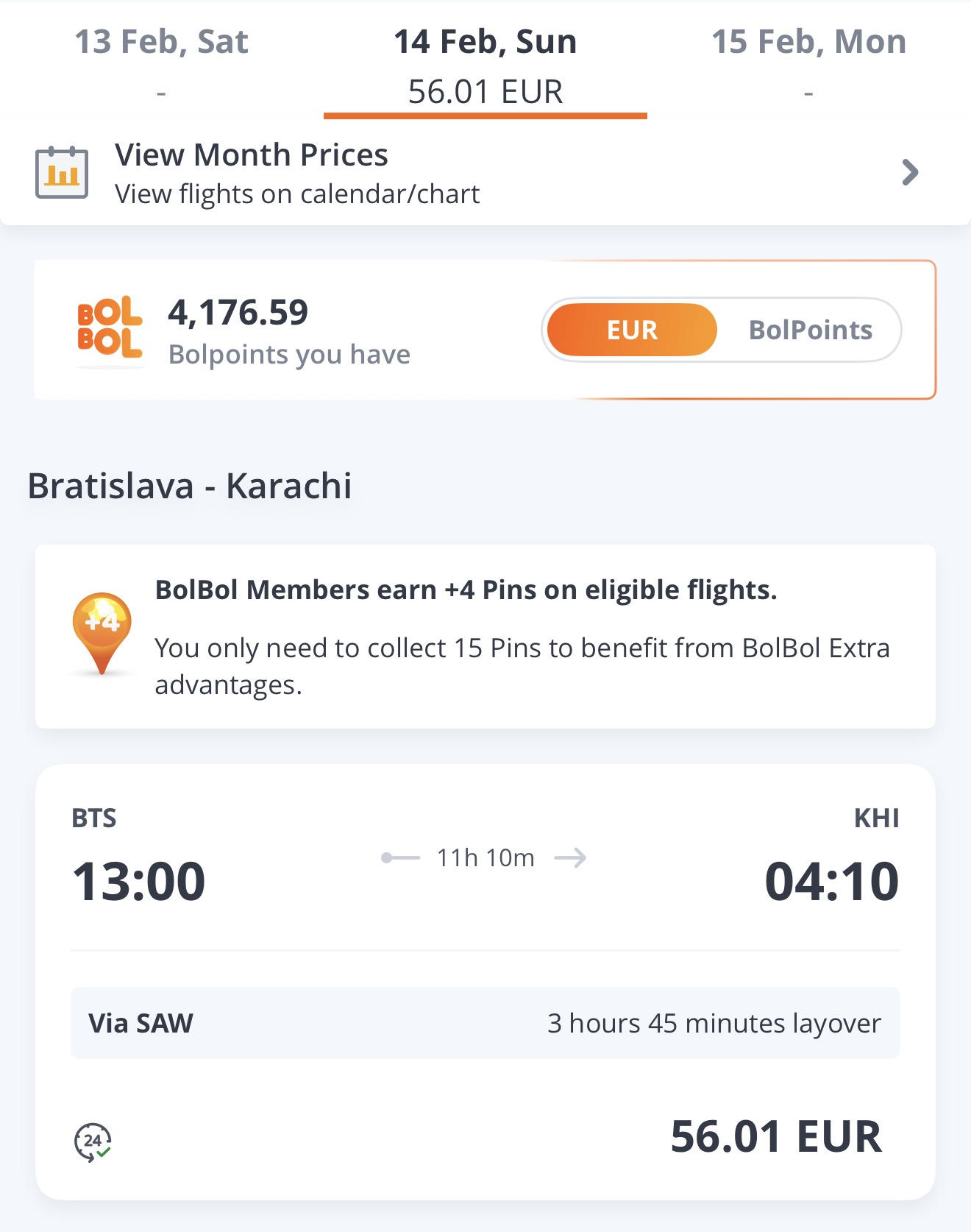This screenshot has height=1232, width=971.
Task: Switch price display to BolPoints
Action: (x=811, y=330)
